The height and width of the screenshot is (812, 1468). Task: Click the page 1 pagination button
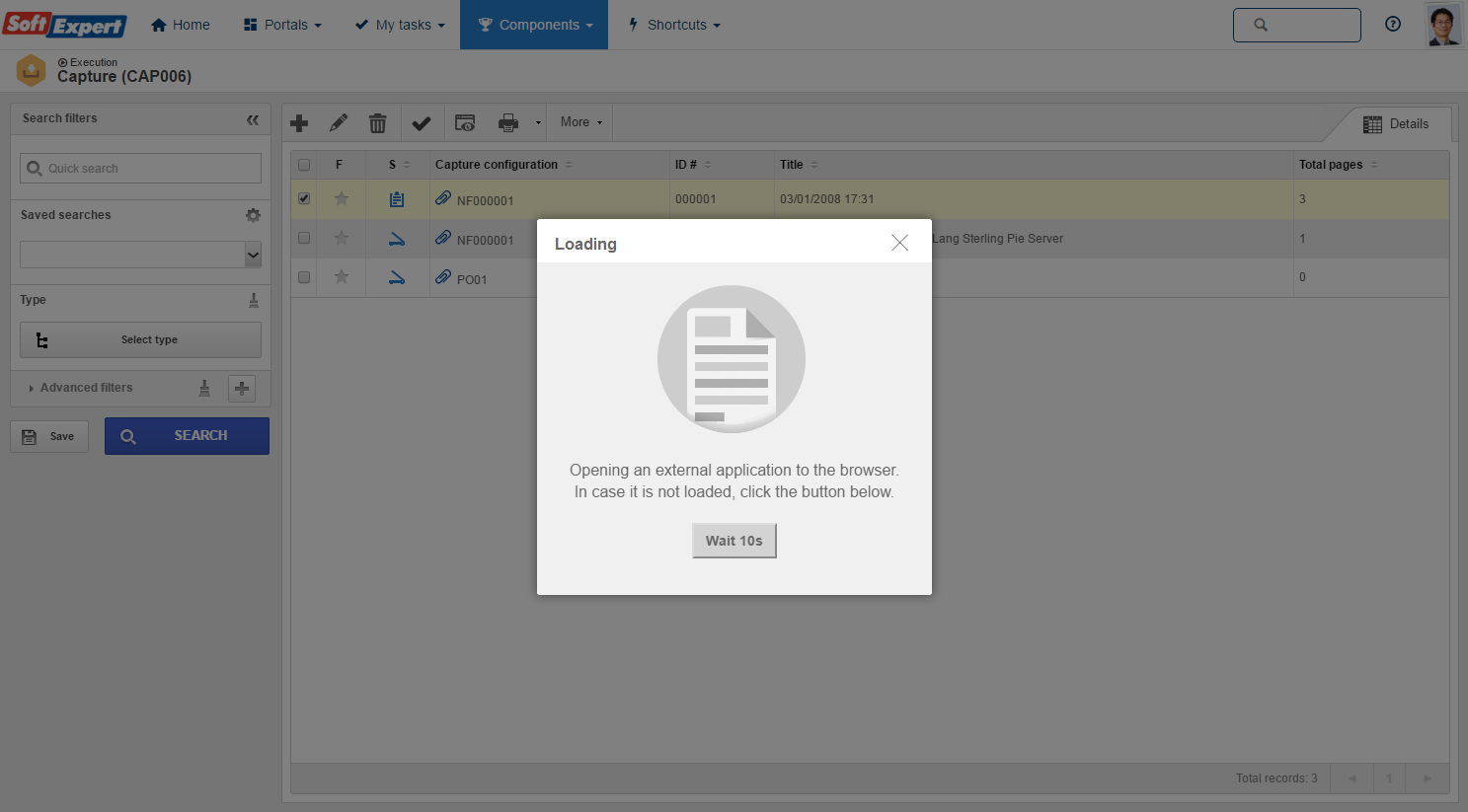(x=1389, y=778)
